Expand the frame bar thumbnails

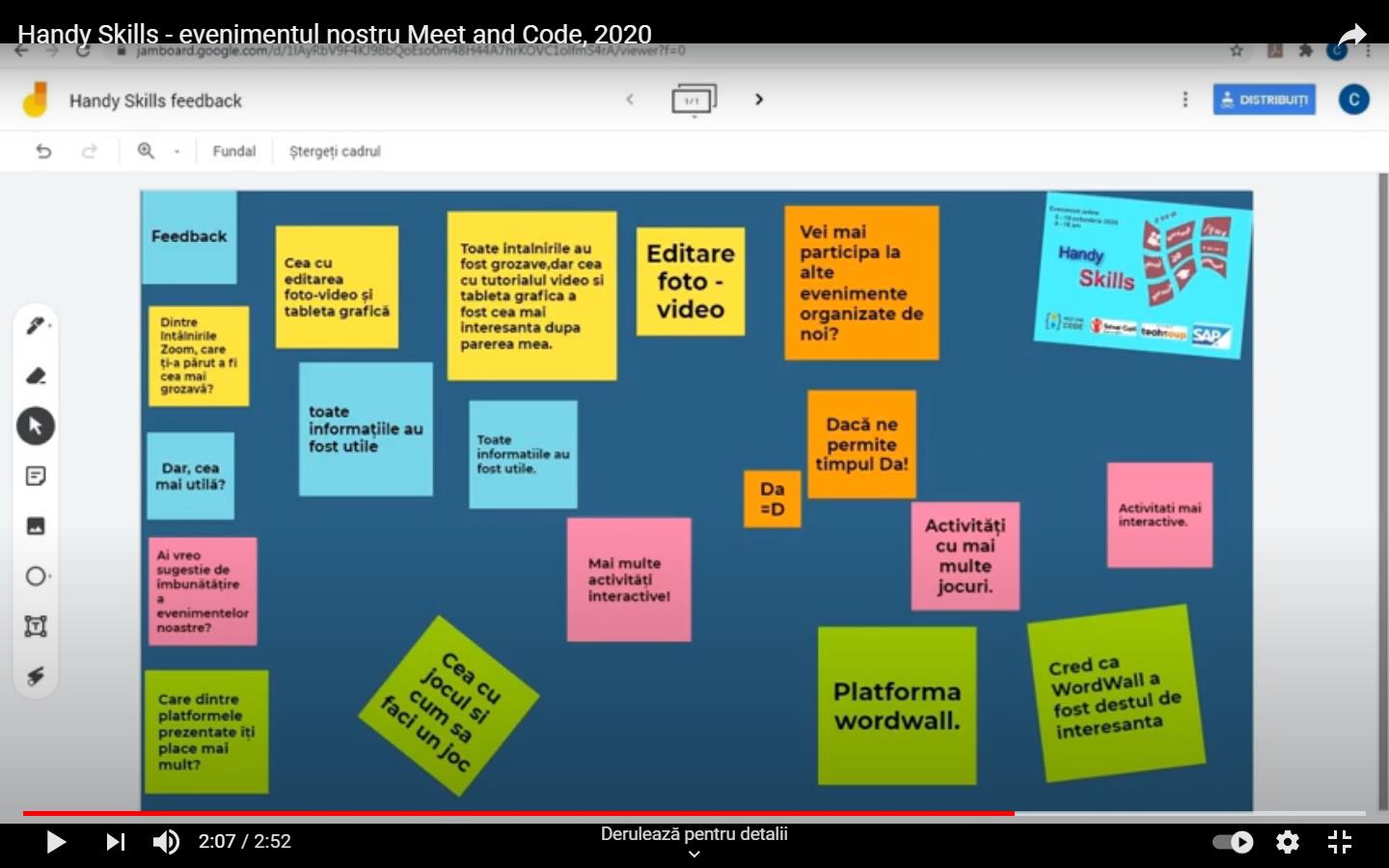694,100
